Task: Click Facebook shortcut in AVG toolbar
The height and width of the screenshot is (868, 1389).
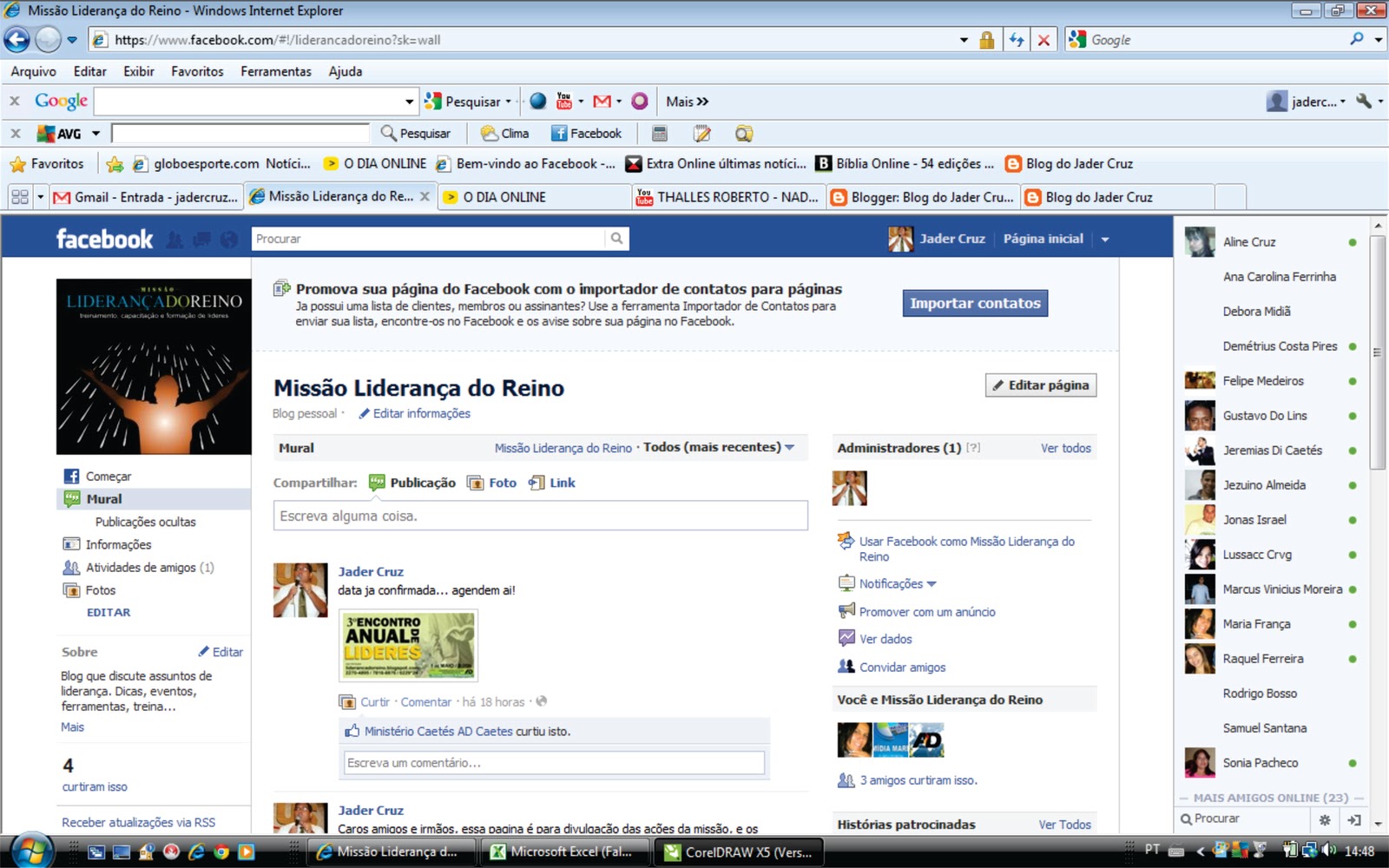Action: point(587,134)
